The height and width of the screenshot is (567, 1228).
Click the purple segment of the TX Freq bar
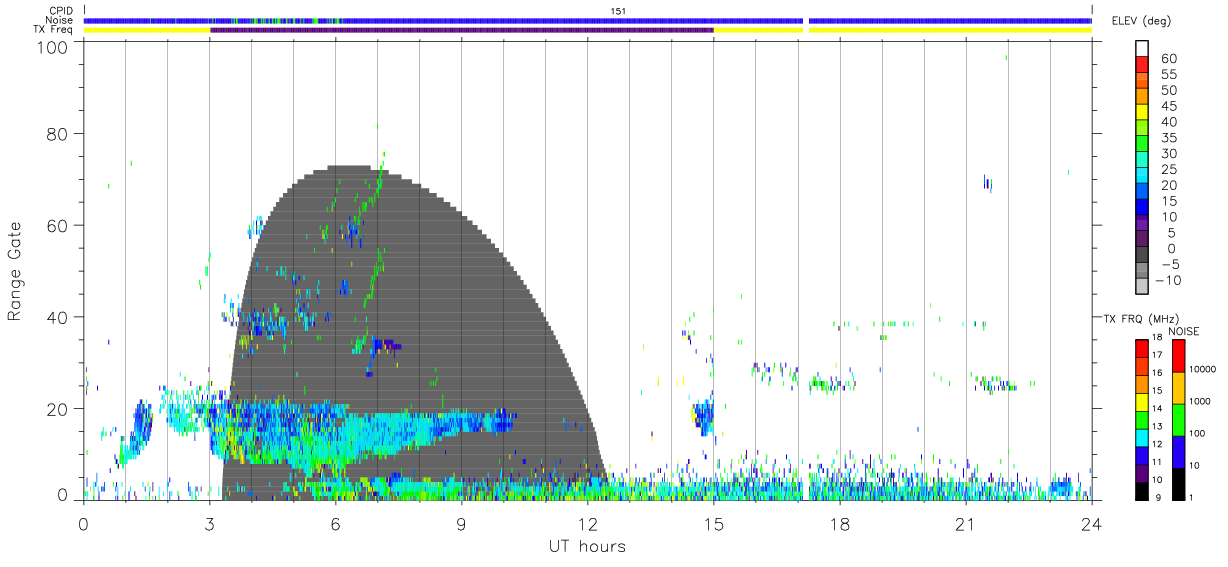pyautogui.click(x=462, y=30)
